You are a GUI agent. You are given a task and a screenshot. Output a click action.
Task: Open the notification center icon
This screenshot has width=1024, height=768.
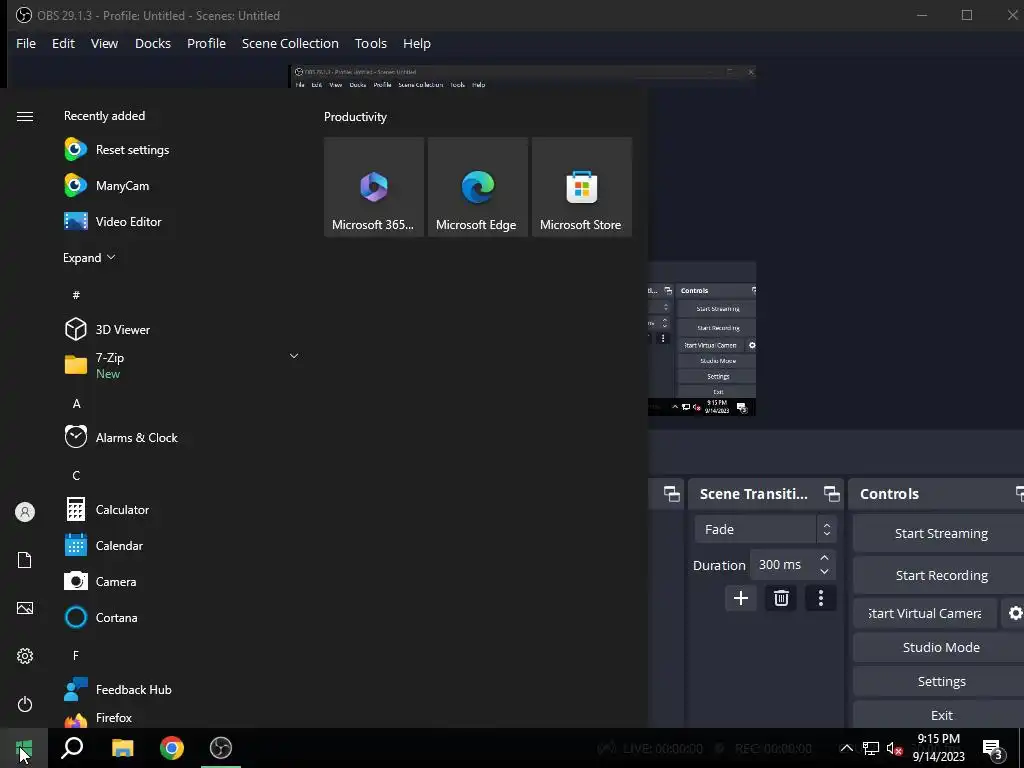992,749
